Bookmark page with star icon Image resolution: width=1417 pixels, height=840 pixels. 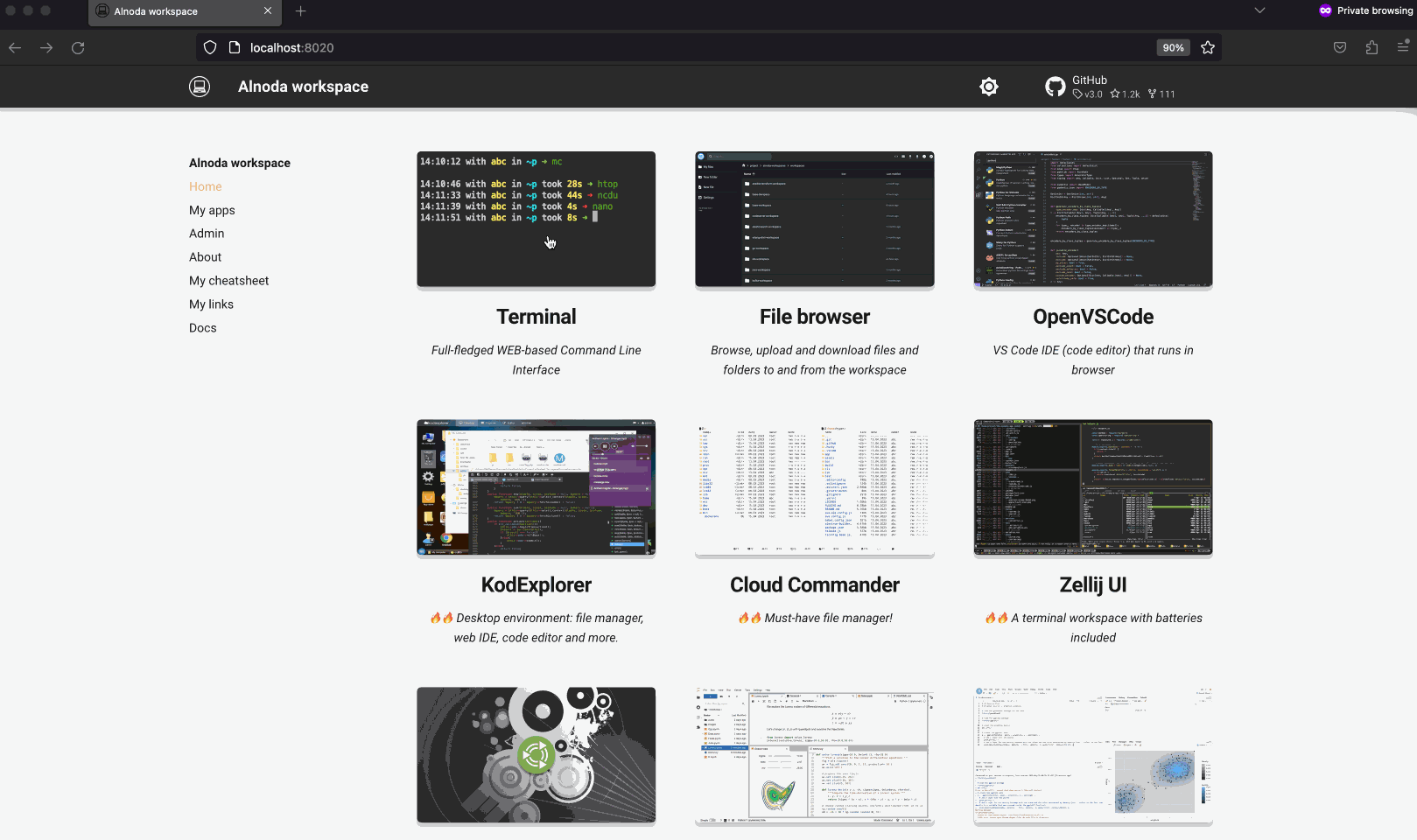tap(1208, 47)
